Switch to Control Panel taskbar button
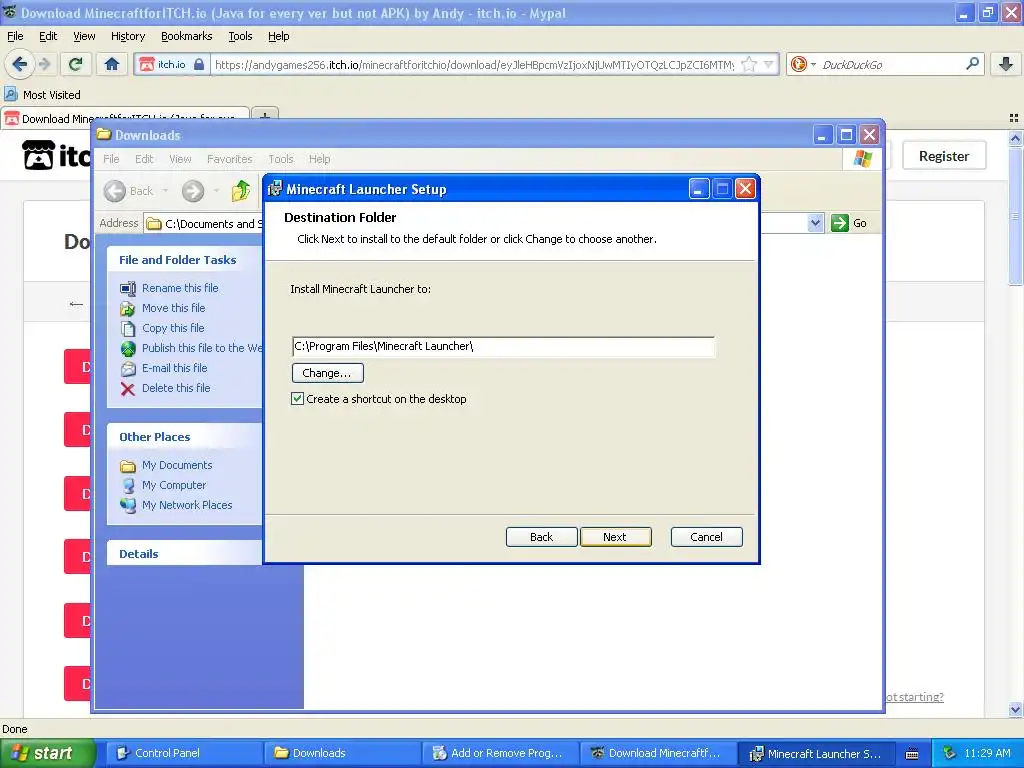This screenshot has height=768, width=1024. pyautogui.click(x=184, y=753)
